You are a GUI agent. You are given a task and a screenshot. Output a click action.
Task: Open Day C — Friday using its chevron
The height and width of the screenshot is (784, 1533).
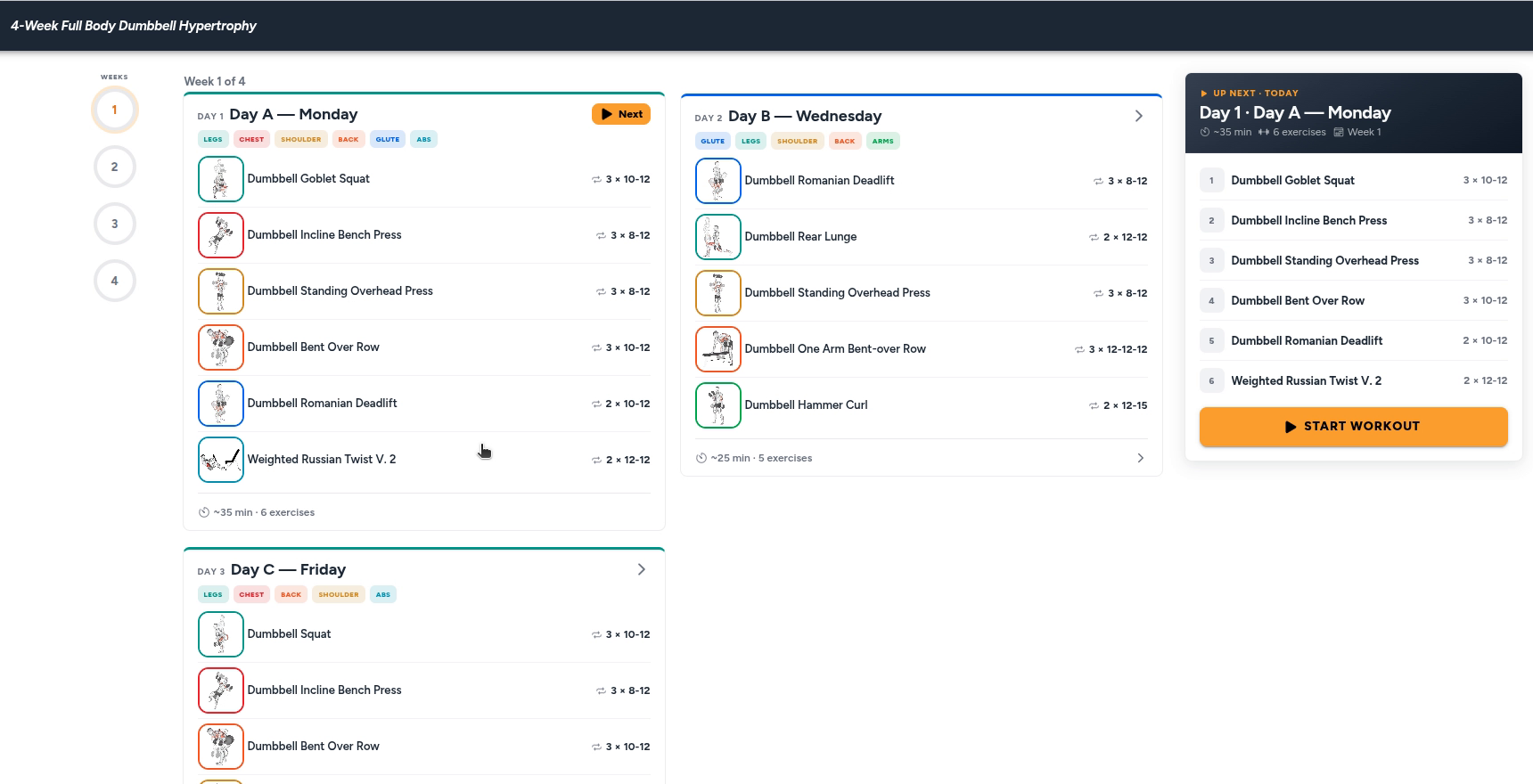pos(641,569)
